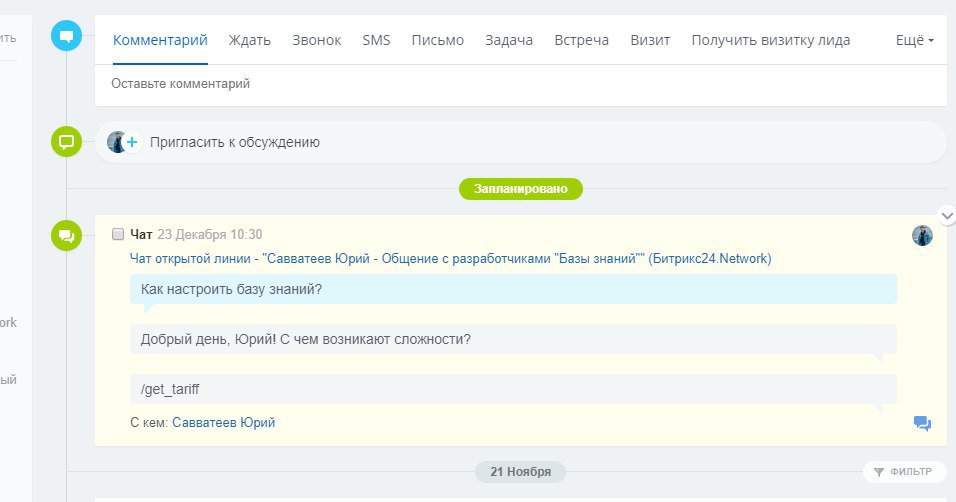Expand the Ещё dropdown menu

pyautogui.click(x=914, y=40)
